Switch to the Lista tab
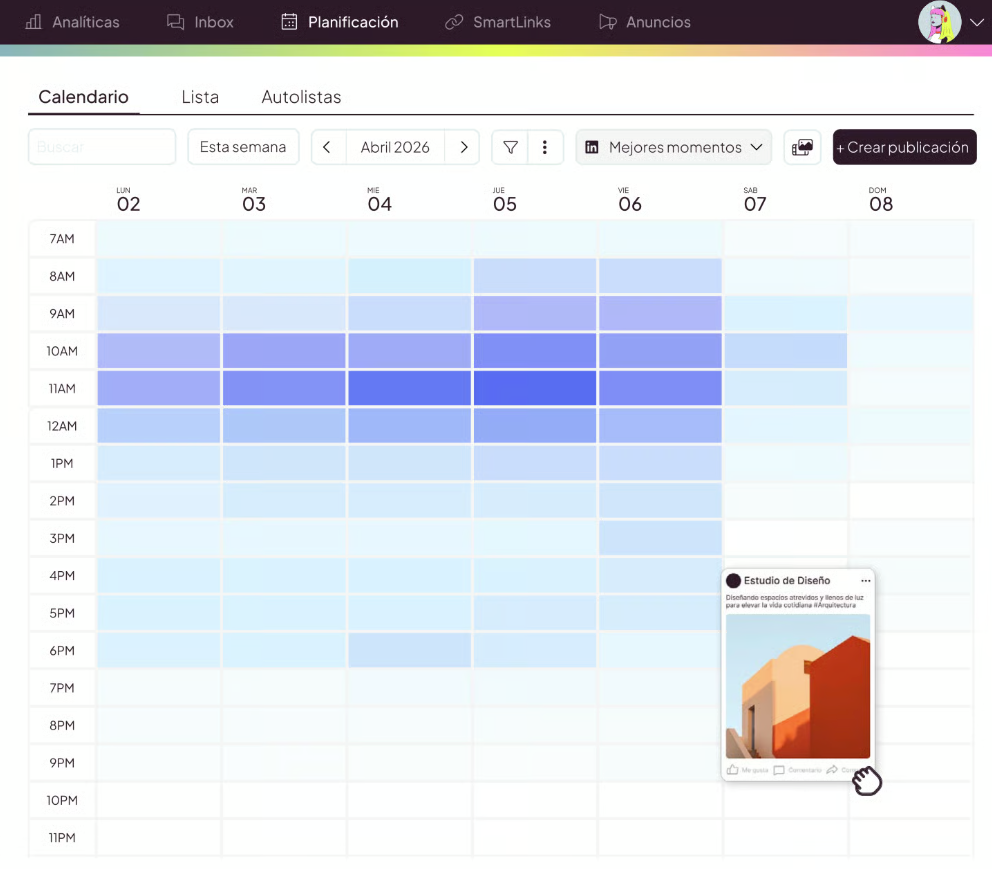The width and height of the screenshot is (992, 869). 200,97
